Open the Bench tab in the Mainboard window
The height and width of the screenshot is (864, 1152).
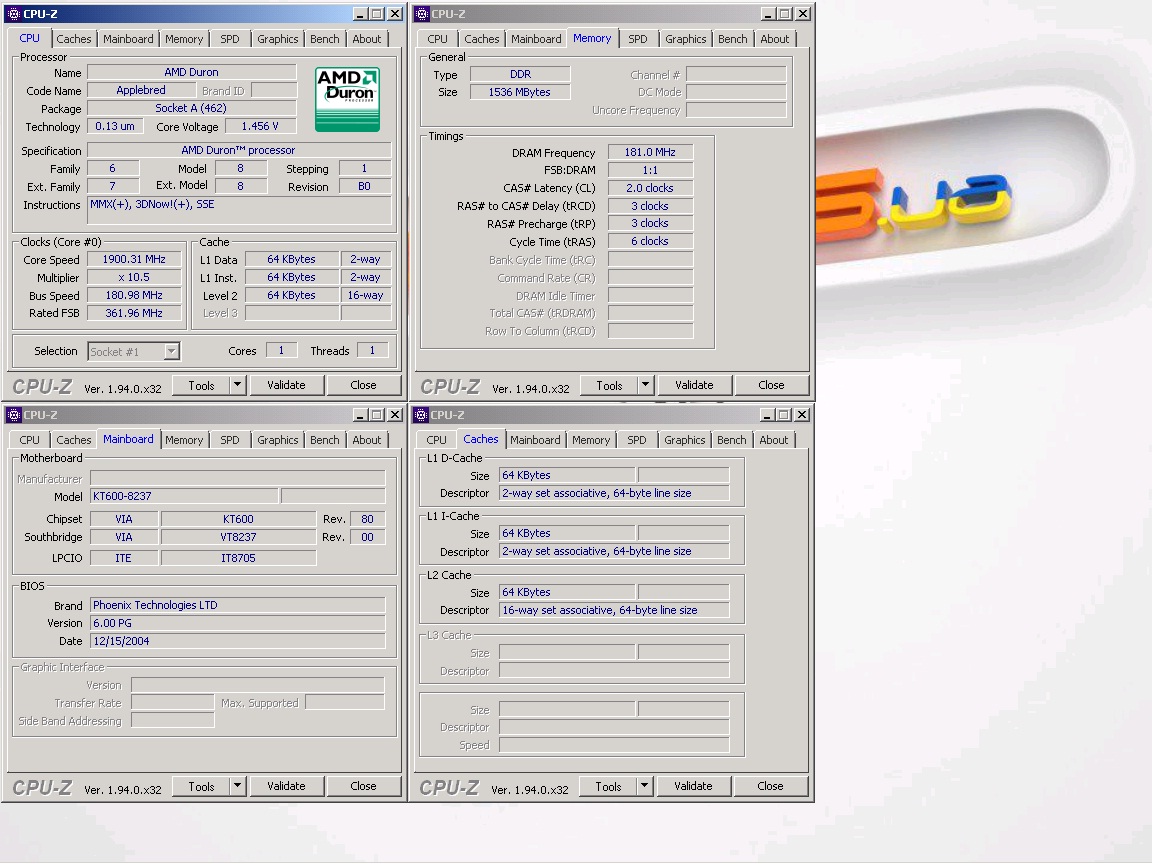pos(325,440)
